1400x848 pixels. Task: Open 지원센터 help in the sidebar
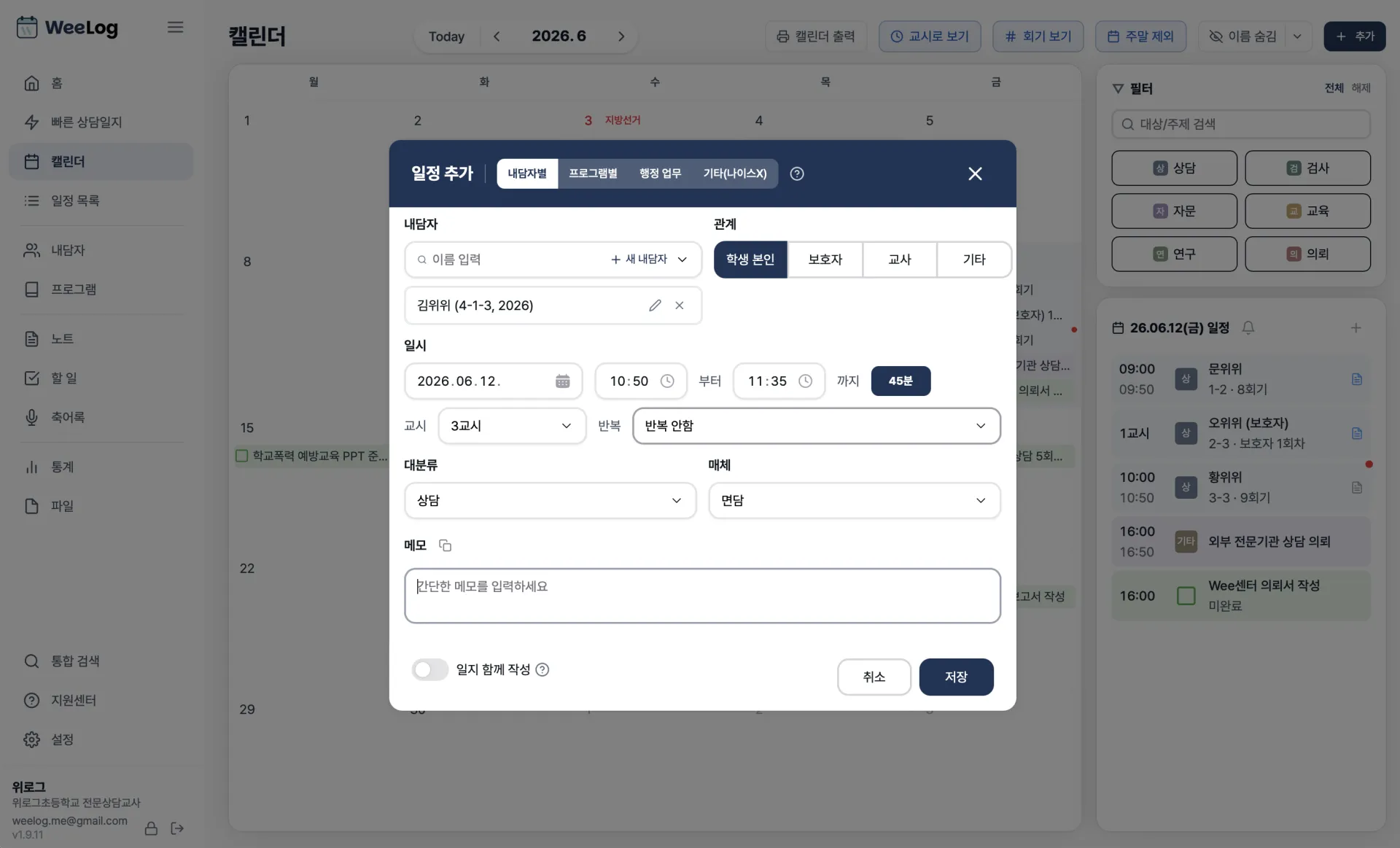[101, 701]
